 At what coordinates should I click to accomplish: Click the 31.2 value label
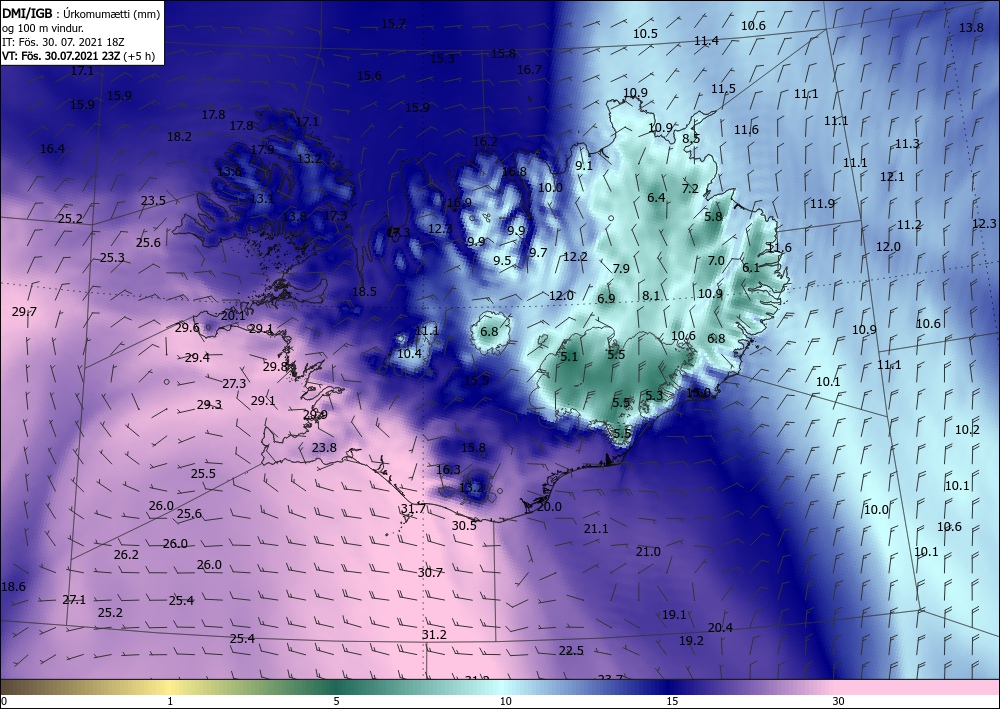pyautogui.click(x=434, y=634)
